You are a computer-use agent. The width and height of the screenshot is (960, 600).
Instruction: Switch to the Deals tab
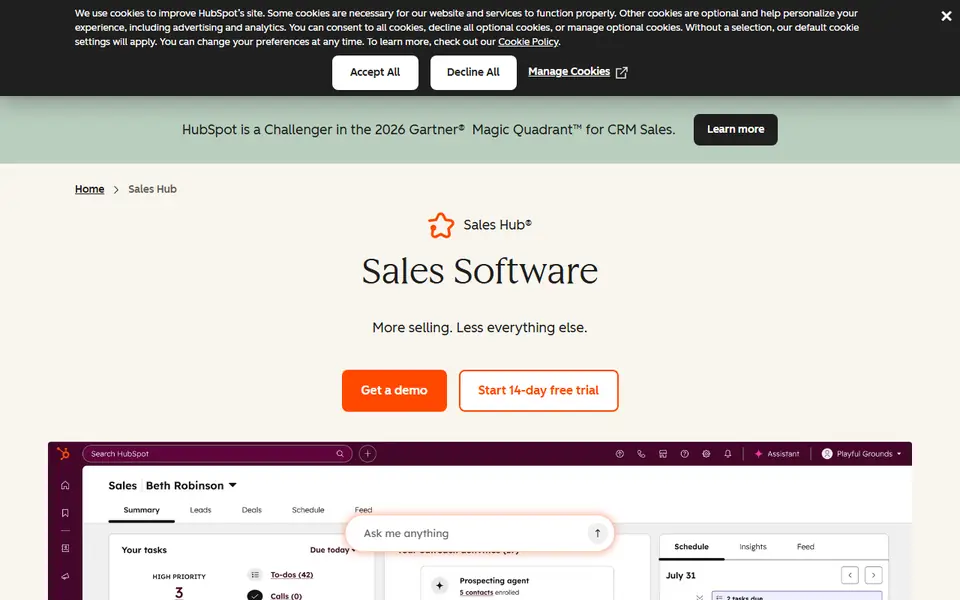coord(252,510)
